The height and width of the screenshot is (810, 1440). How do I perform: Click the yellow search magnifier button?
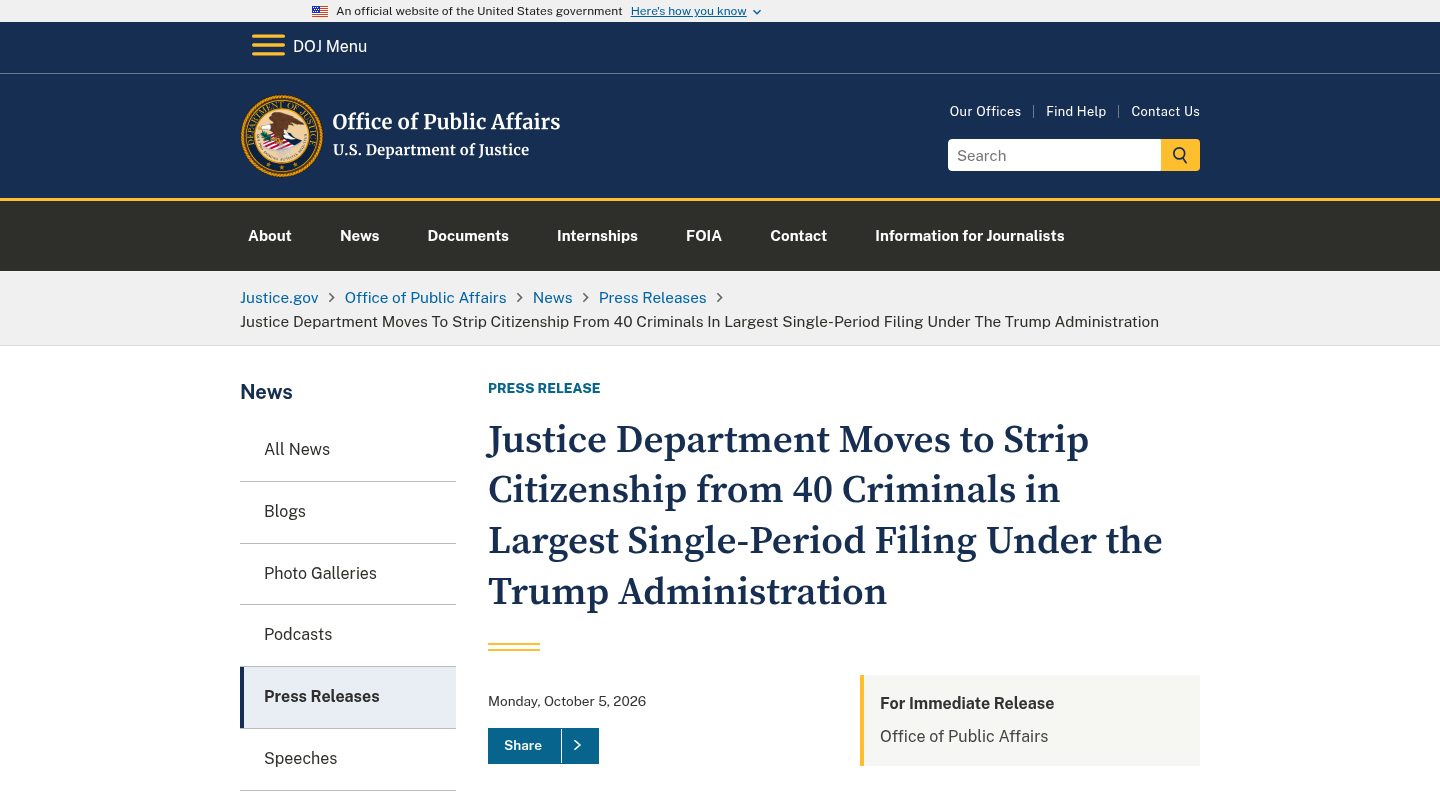pos(1180,155)
